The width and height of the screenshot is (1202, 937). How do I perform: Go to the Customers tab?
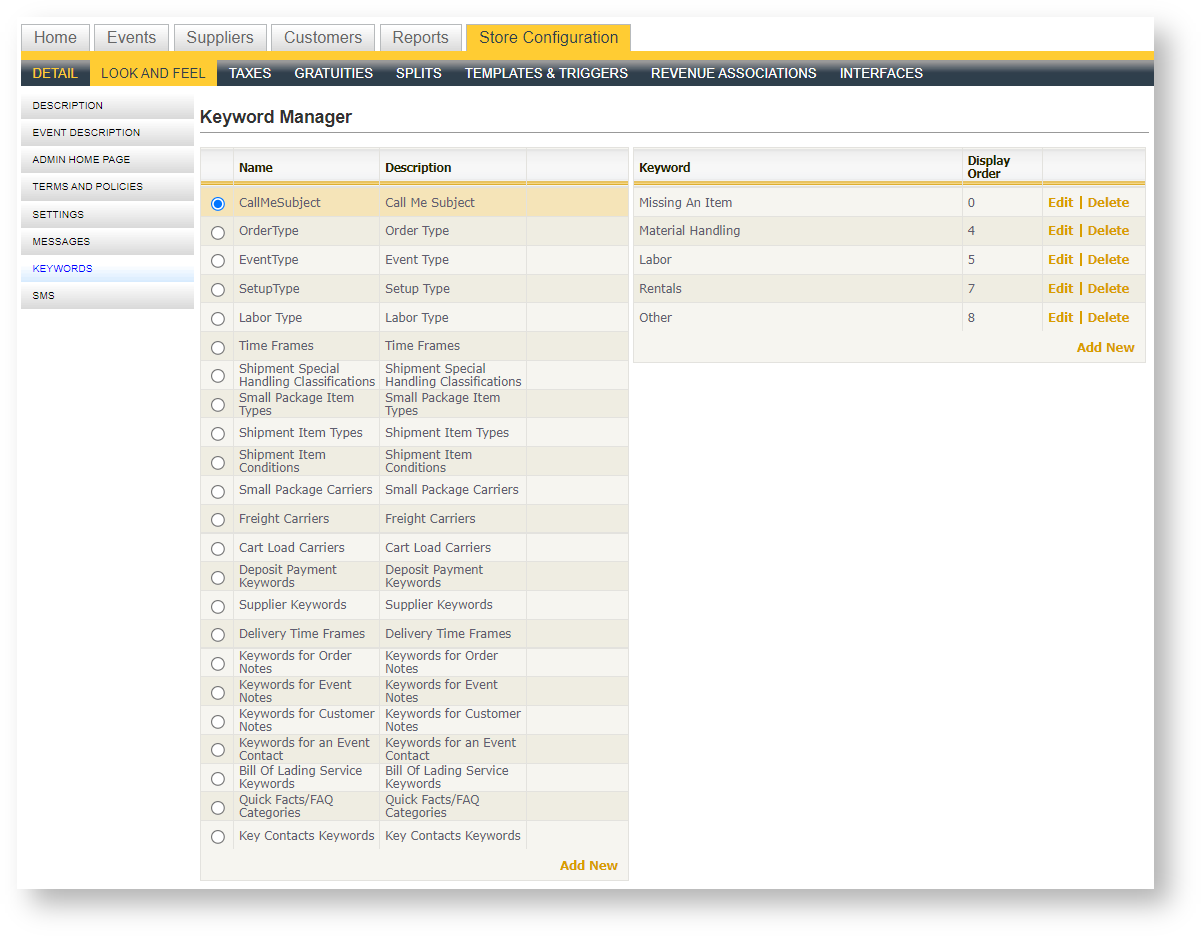coord(323,38)
